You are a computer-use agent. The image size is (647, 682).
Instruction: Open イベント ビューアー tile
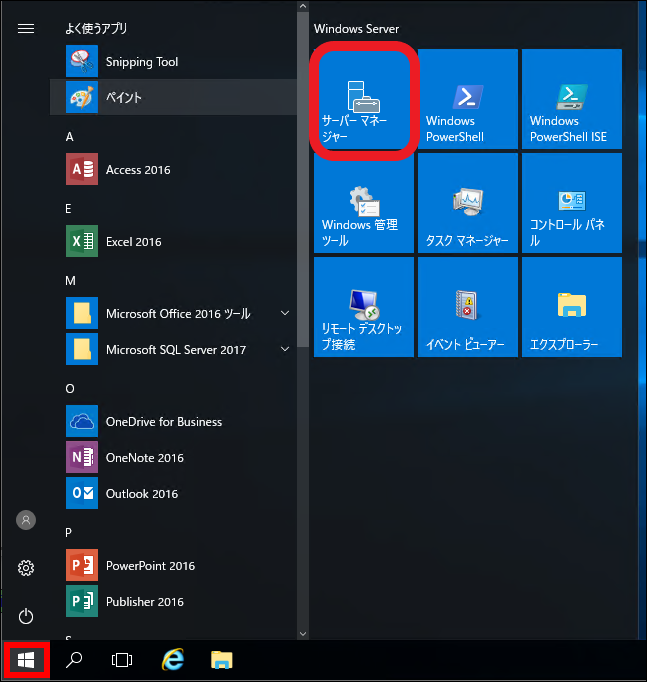(x=467, y=307)
